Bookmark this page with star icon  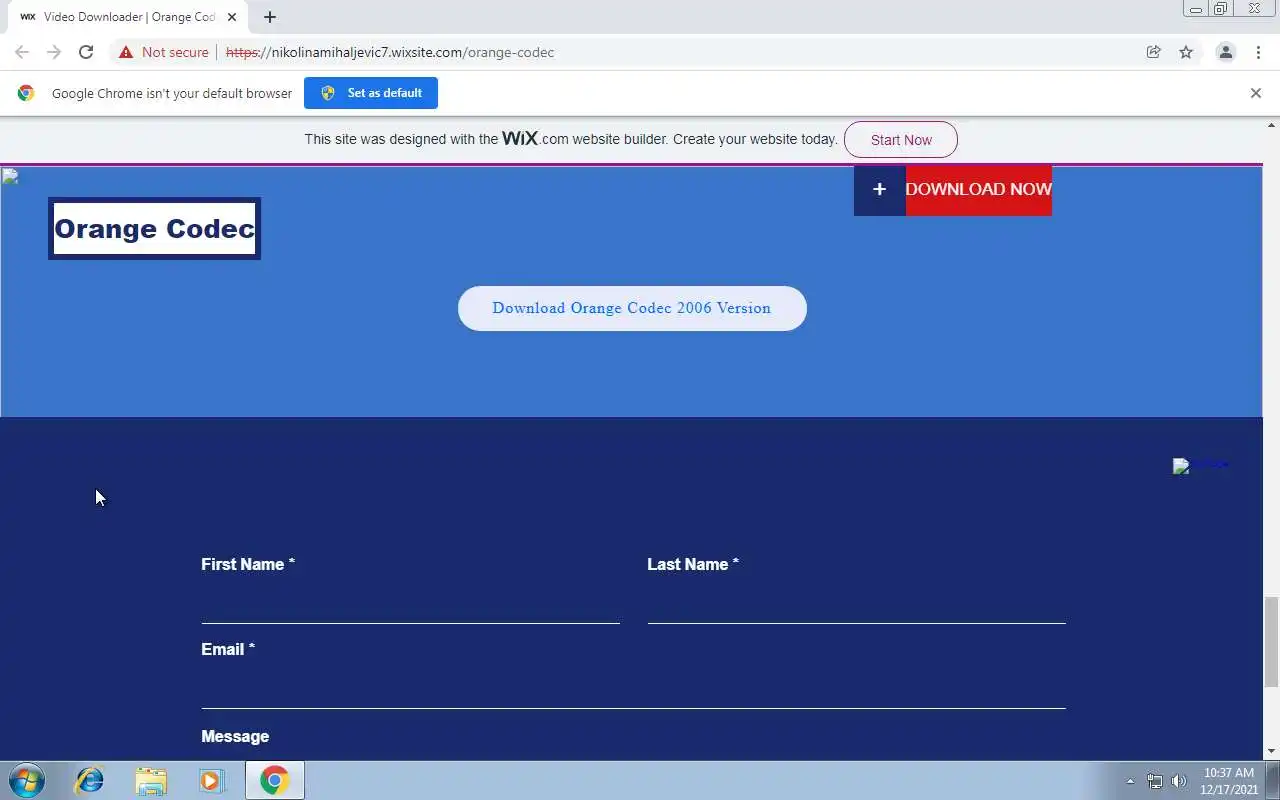point(1186,52)
